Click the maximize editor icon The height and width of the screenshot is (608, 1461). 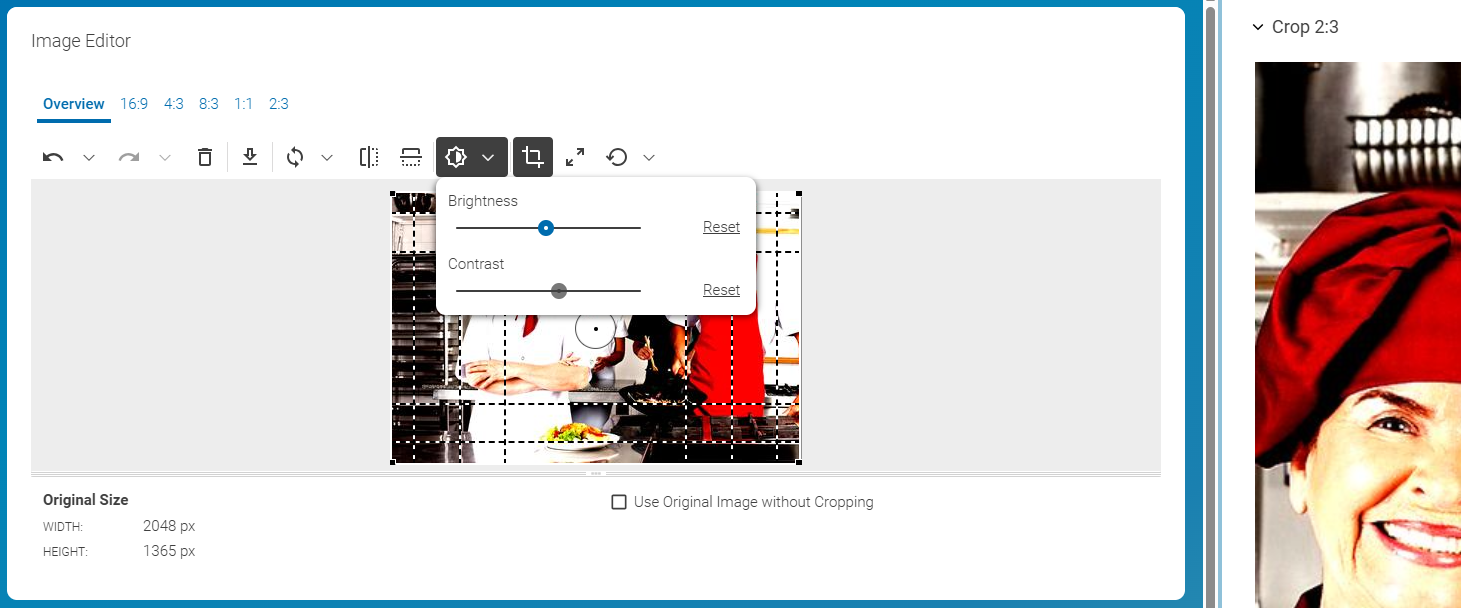pyautogui.click(x=574, y=157)
